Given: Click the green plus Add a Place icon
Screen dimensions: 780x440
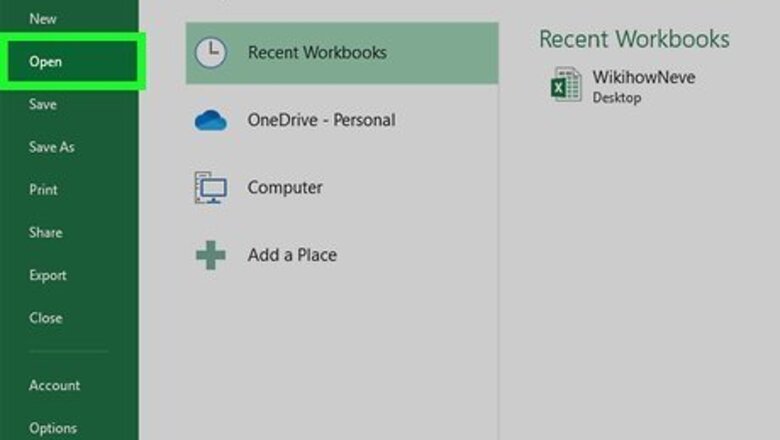Looking at the screenshot, I should coord(211,255).
